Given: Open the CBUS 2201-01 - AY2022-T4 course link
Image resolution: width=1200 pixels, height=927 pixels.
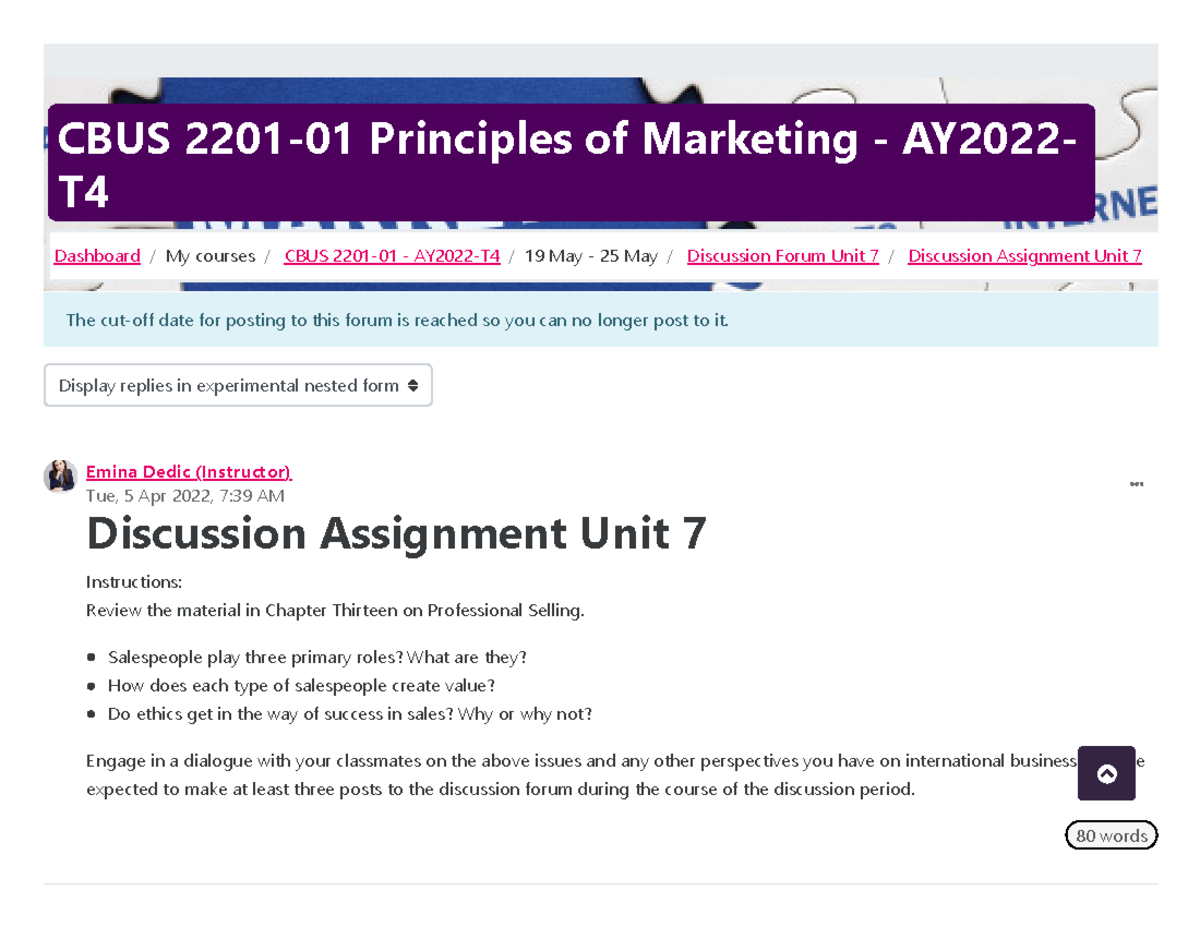Looking at the screenshot, I should point(392,255).
